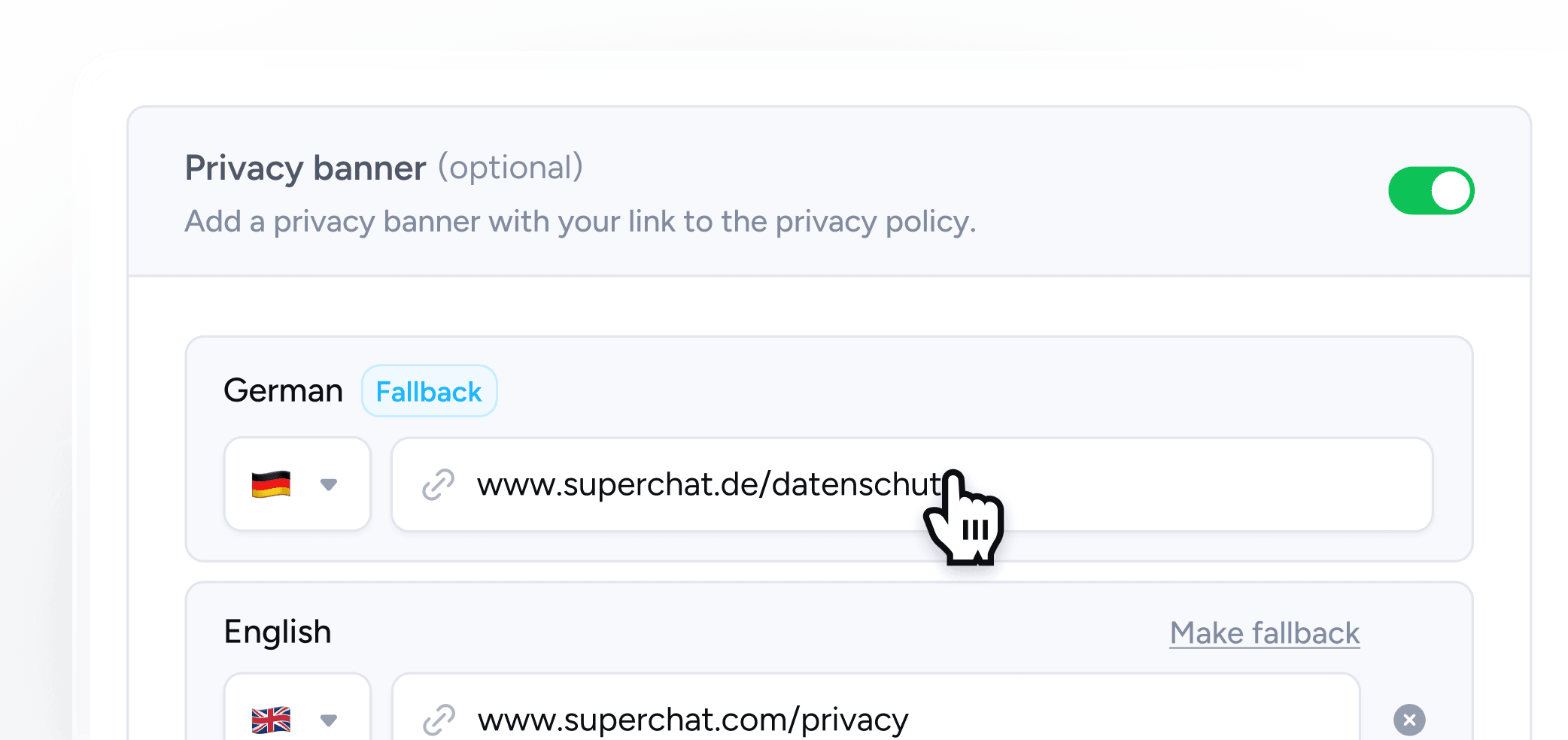Image resolution: width=1568 pixels, height=740 pixels.
Task: Click the privacy banner description text
Action: [579, 222]
